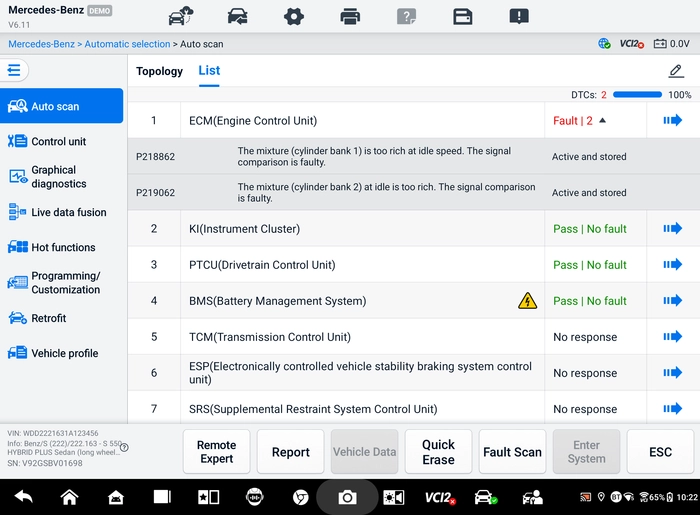700x515 pixels.
Task: Select TCM(Transmission Control Unit) row text
Action: click(x=270, y=337)
